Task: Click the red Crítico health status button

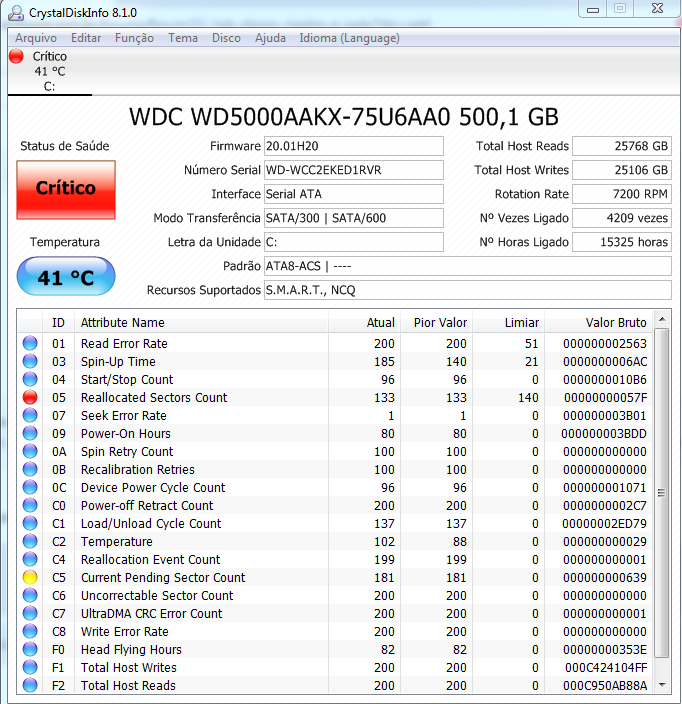Action: coord(66,190)
